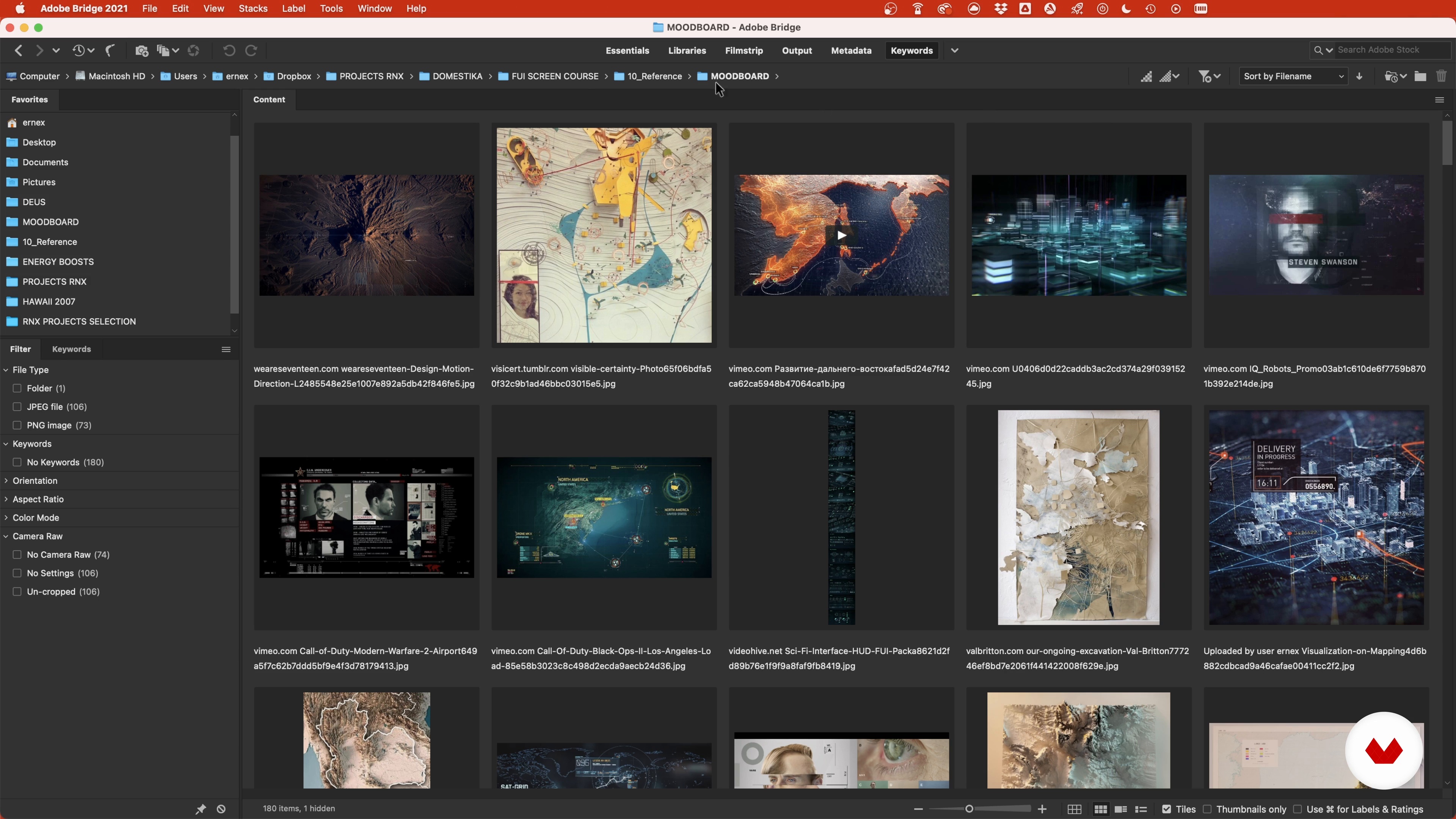The width and height of the screenshot is (1456, 819).
Task: Enable Thumbnails only option
Action: 1207,810
